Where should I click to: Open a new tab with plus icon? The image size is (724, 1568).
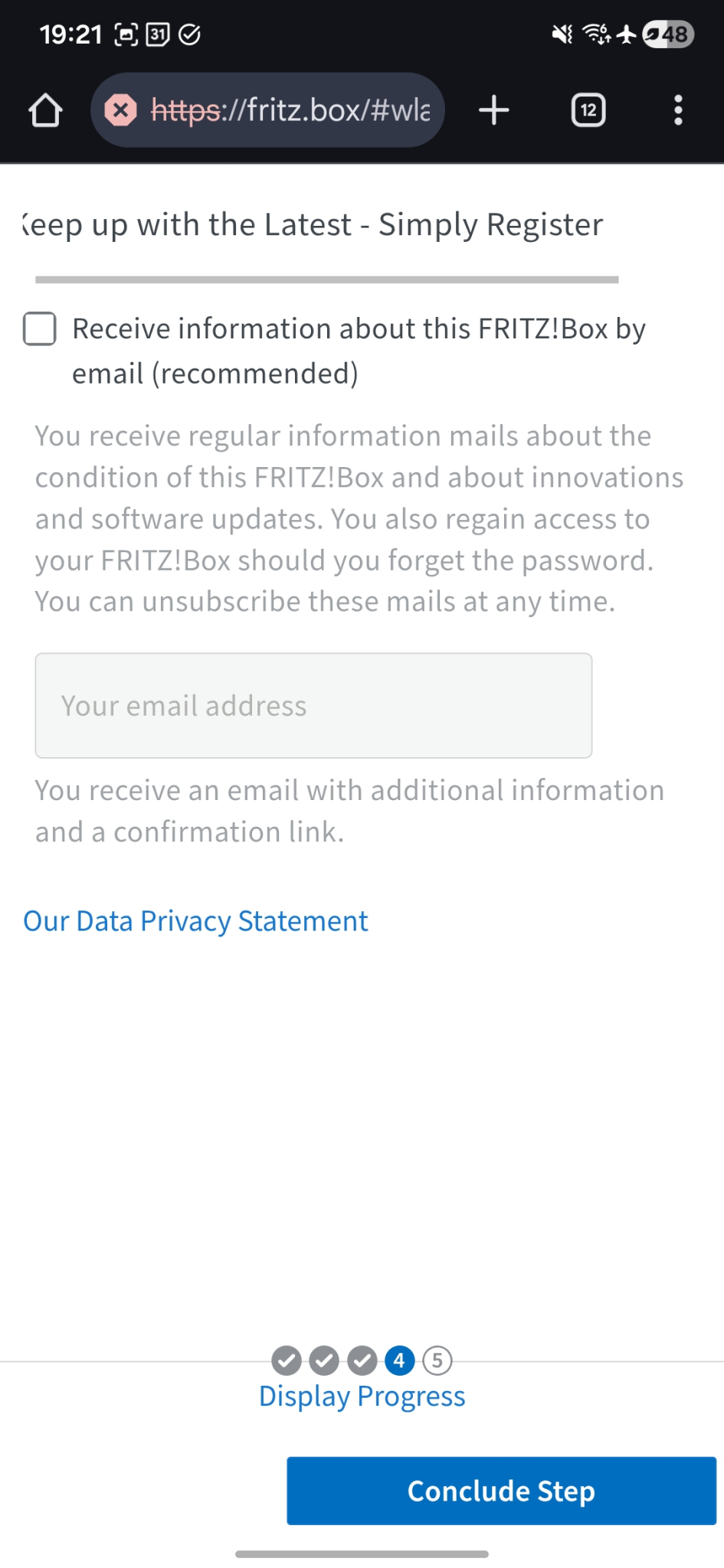[494, 110]
